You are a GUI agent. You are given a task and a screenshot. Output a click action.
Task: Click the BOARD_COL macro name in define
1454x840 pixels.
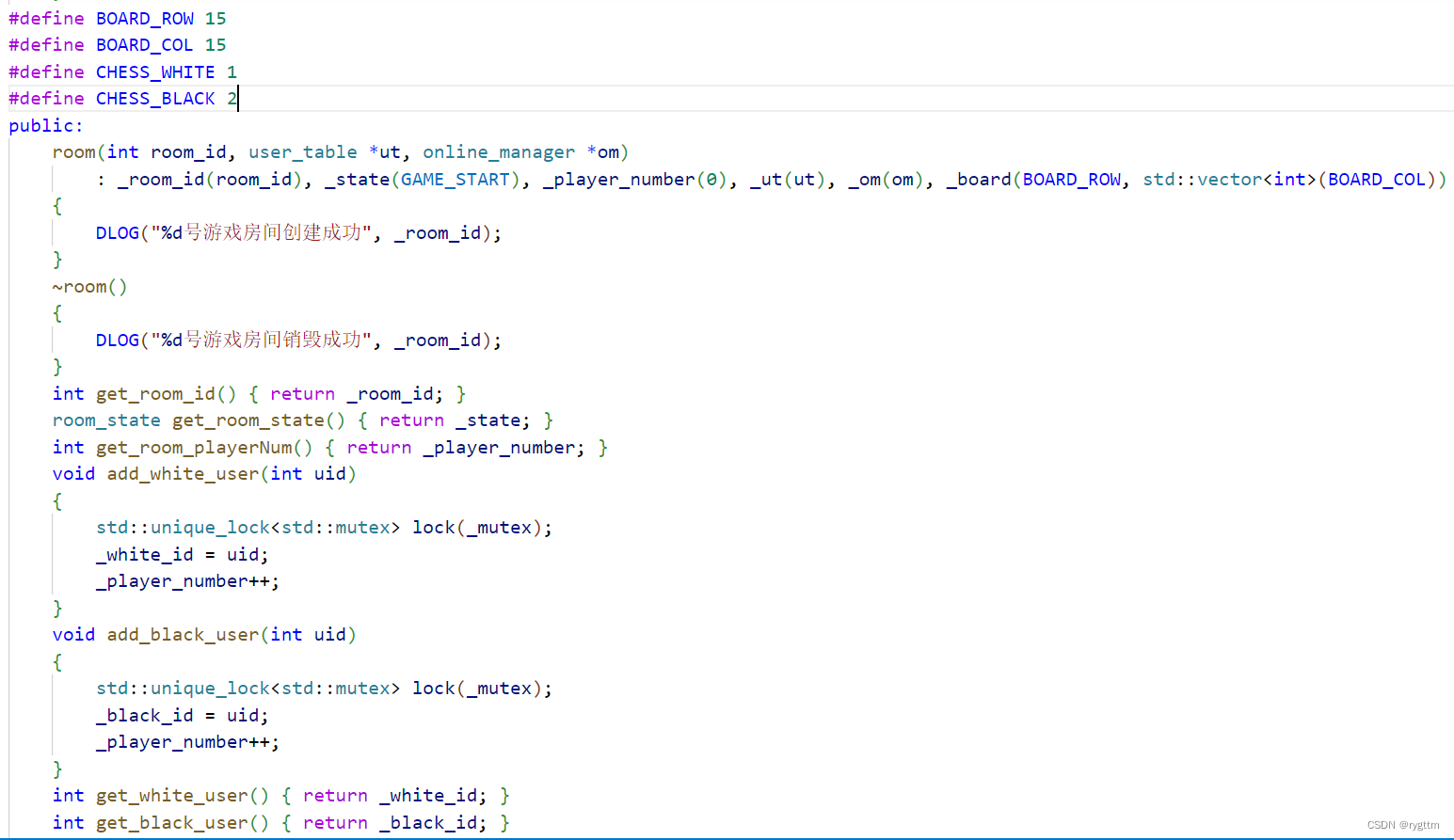point(145,44)
